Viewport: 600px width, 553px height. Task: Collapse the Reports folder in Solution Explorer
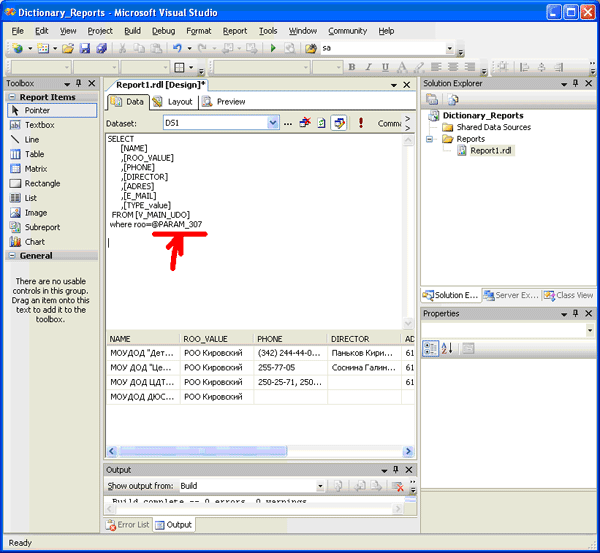tap(429, 139)
